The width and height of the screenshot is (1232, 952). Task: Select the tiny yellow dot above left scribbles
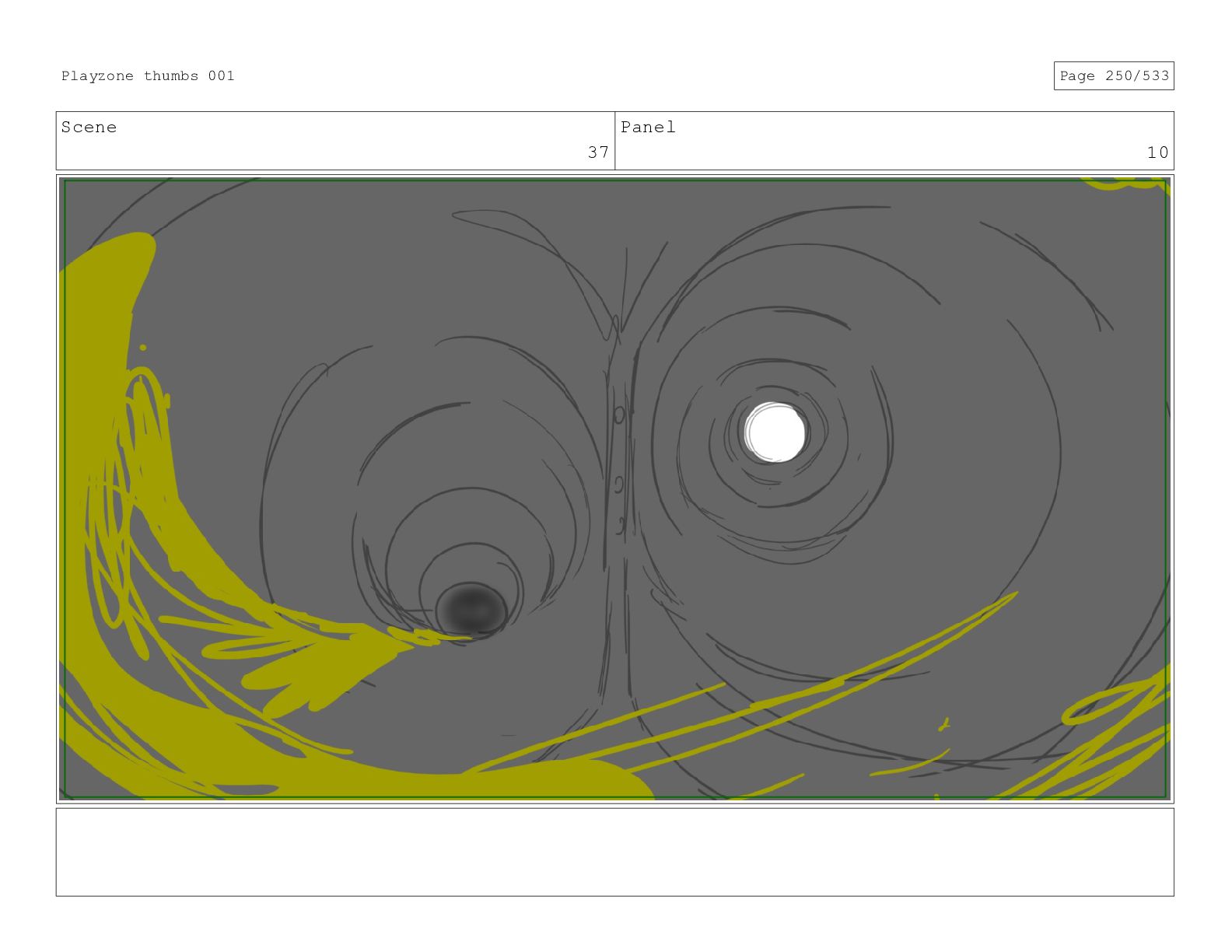[x=143, y=348]
